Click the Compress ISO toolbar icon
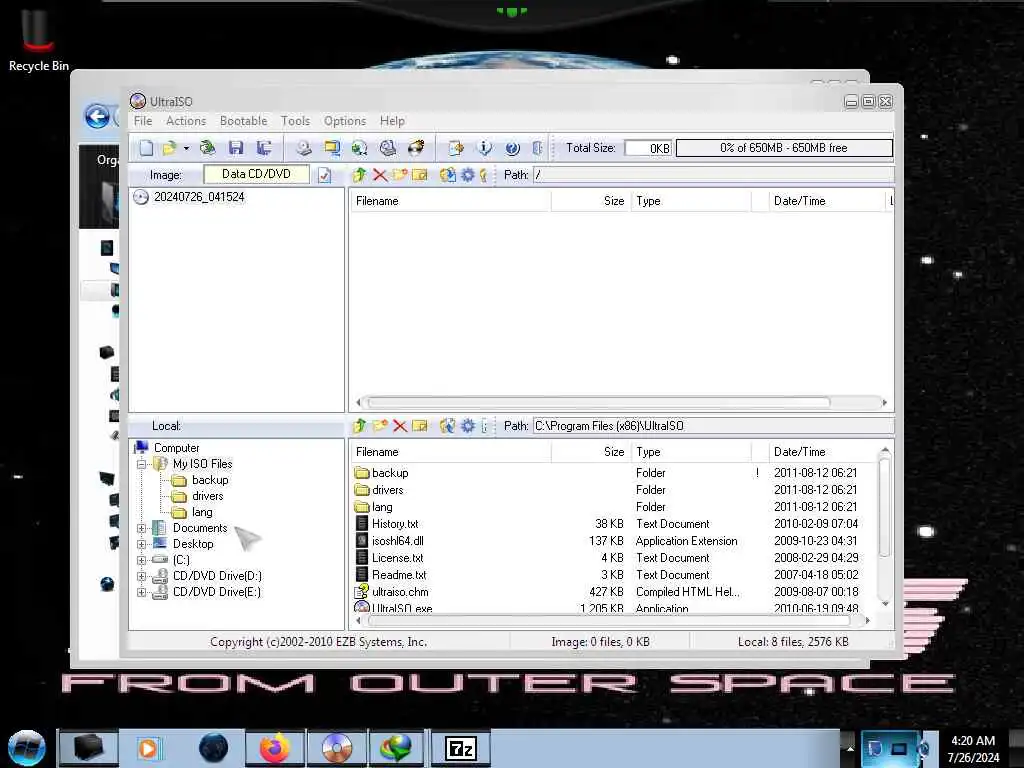Image resolution: width=1024 pixels, height=768 pixels. click(332, 148)
